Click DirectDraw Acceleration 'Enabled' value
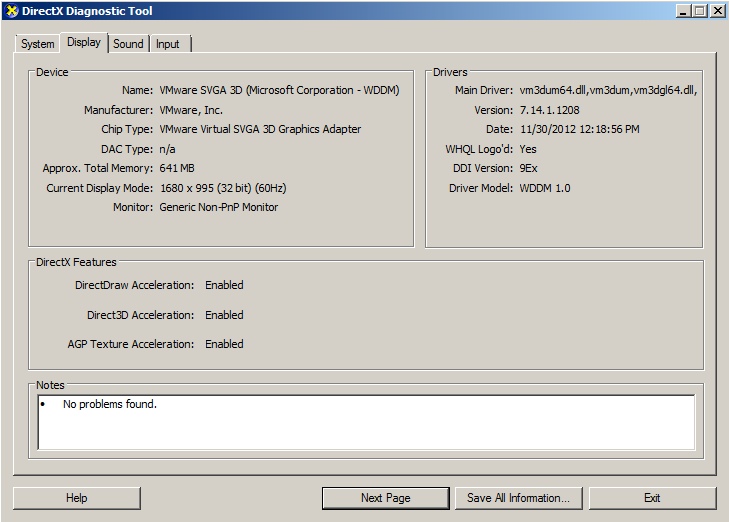 [x=224, y=285]
